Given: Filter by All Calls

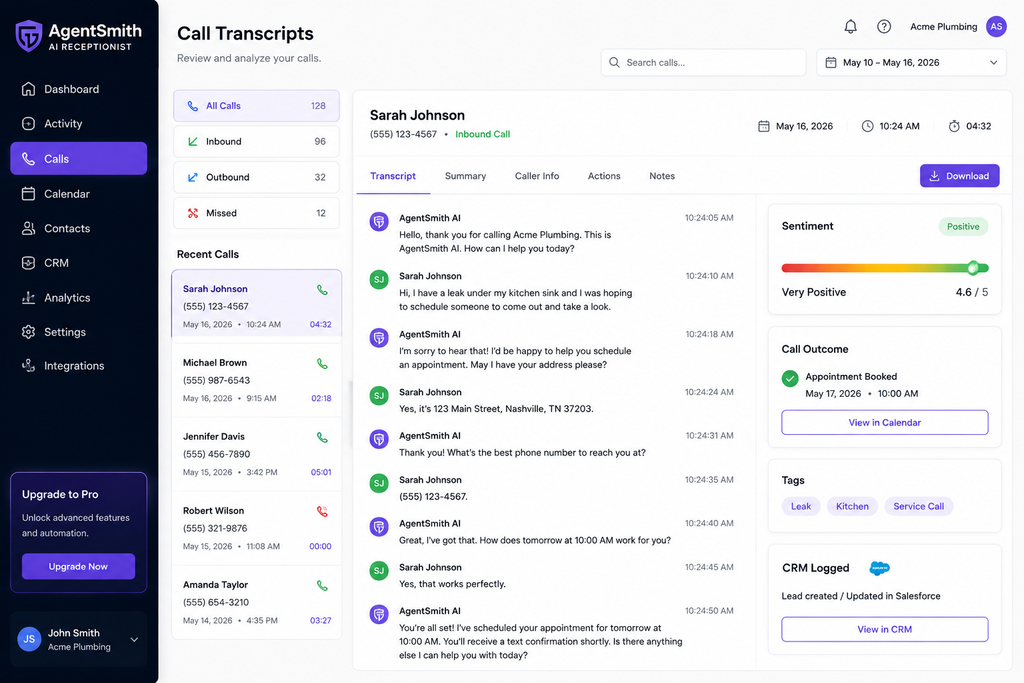Looking at the screenshot, I should 256,106.
